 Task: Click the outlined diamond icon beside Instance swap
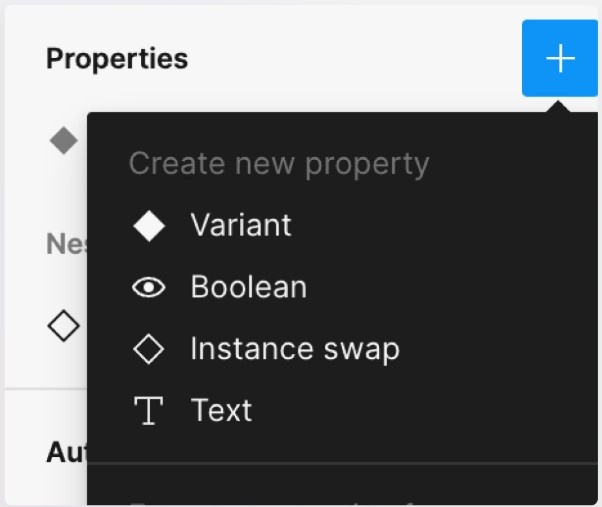coord(149,349)
